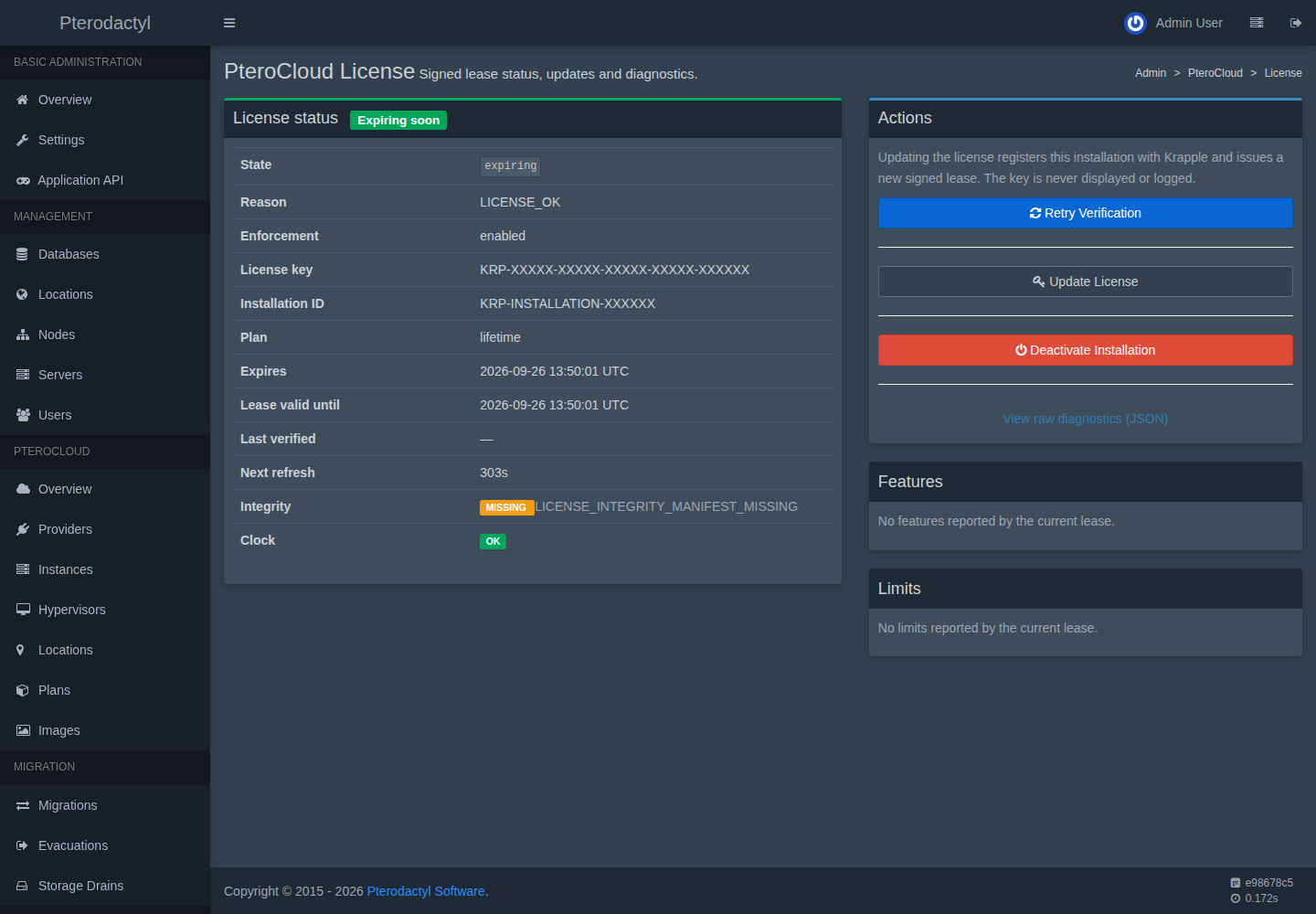Click the drive icon beside Storage Drains
The image size is (1316, 914).
pos(22,886)
